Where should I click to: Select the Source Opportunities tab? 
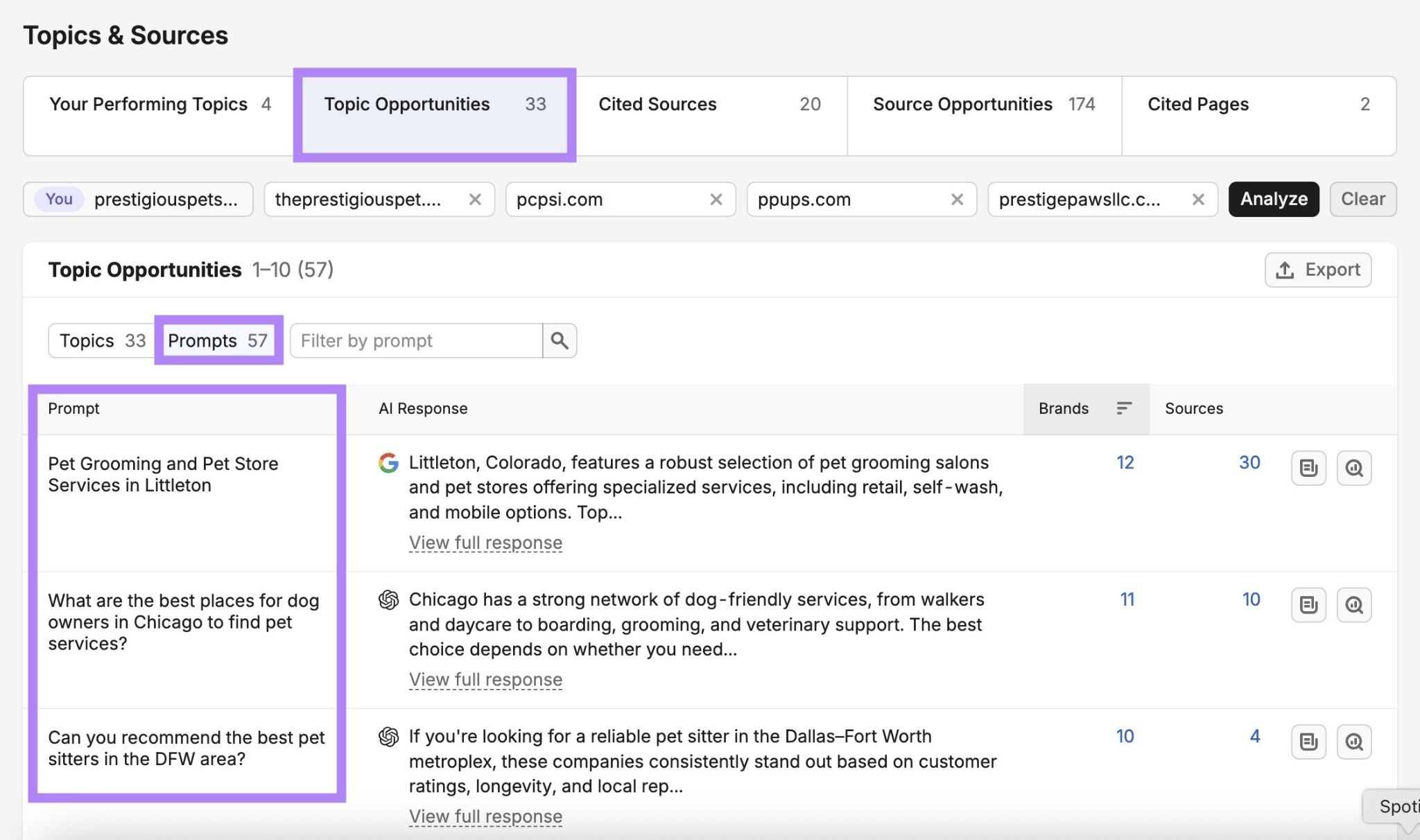tap(985, 116)
